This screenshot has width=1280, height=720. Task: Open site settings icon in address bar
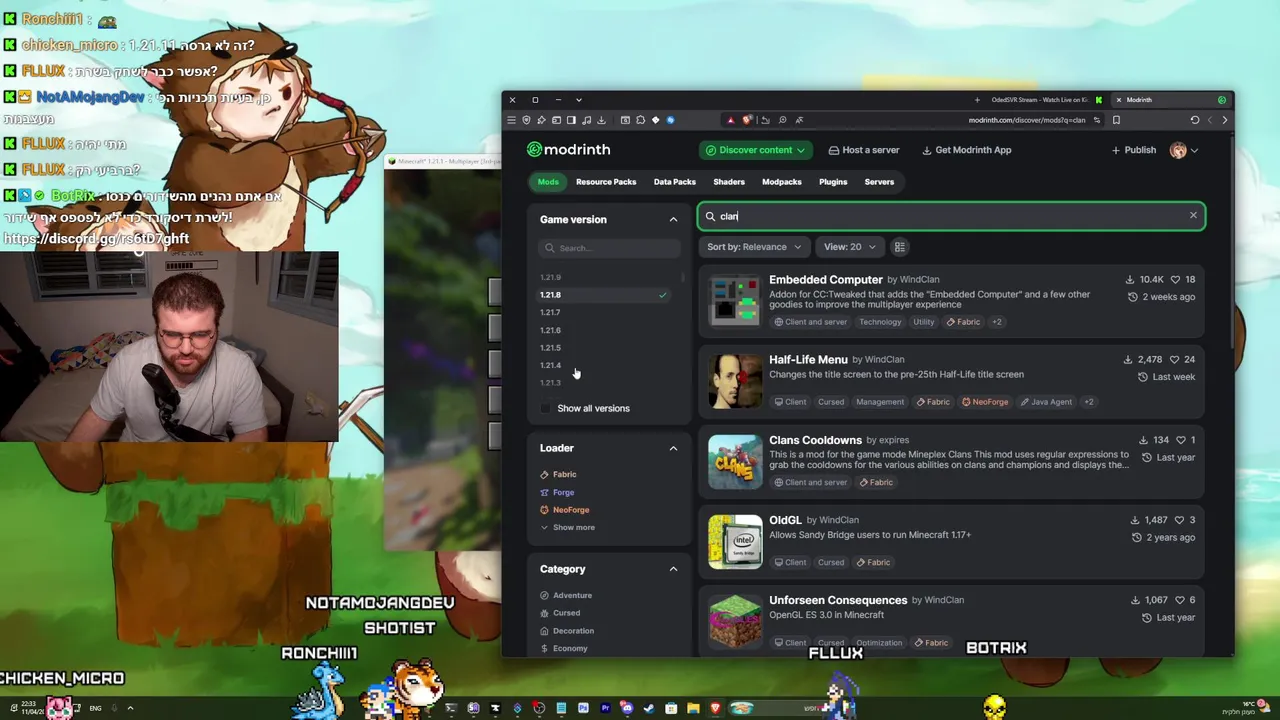[1096, 120]
